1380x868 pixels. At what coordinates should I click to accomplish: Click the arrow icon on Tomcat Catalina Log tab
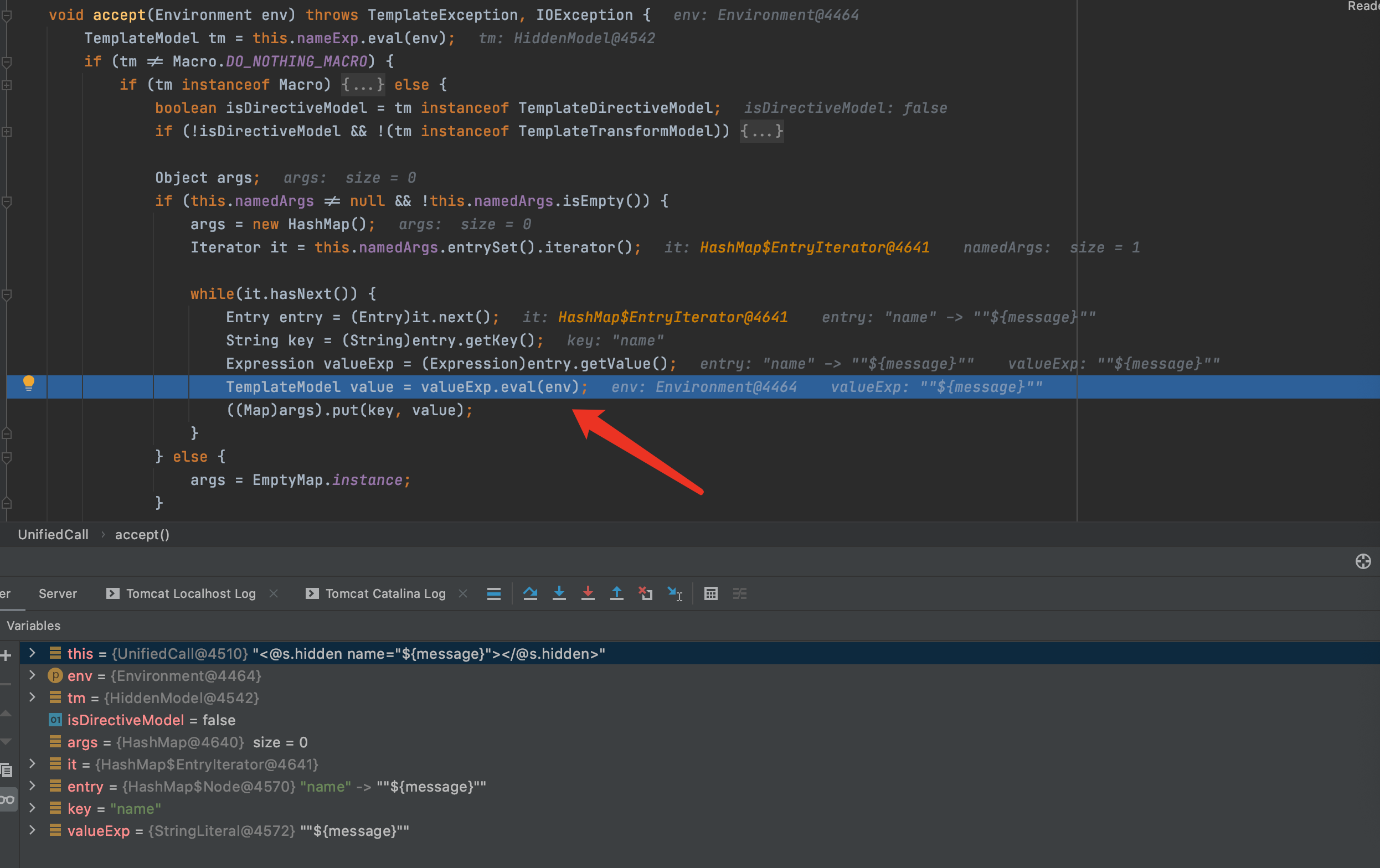coord(312,593)
